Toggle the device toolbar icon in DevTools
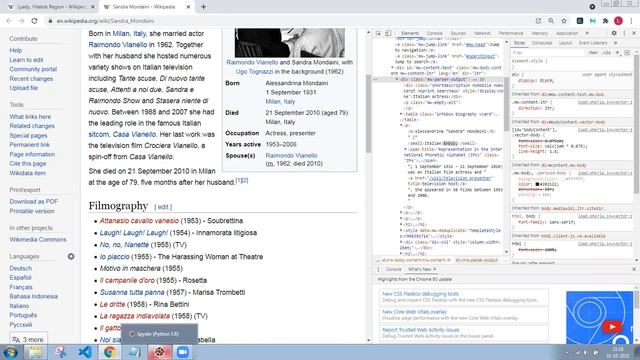 pos(388,33)
